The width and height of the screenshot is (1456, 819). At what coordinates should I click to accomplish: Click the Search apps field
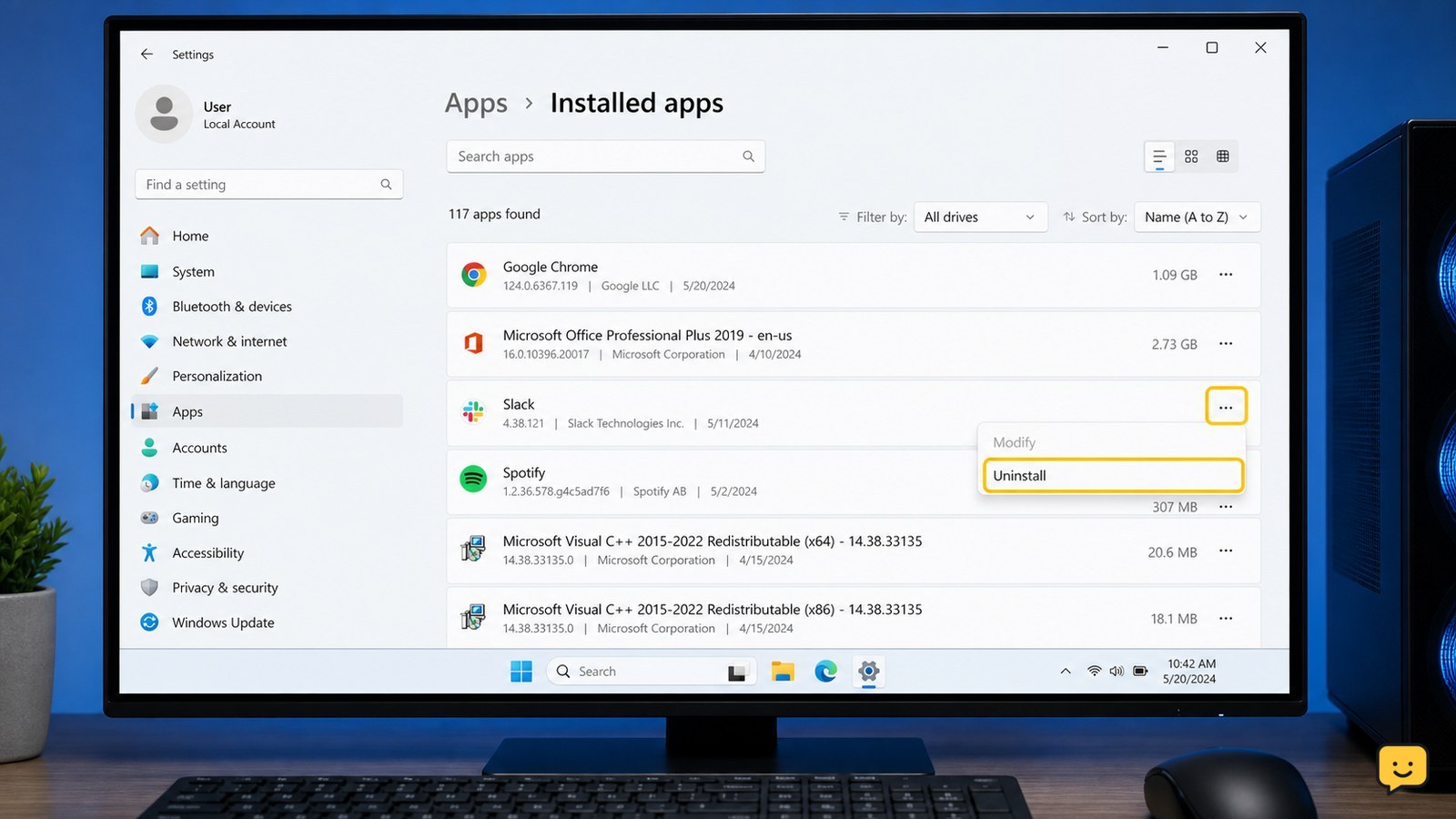pos(605,157)
